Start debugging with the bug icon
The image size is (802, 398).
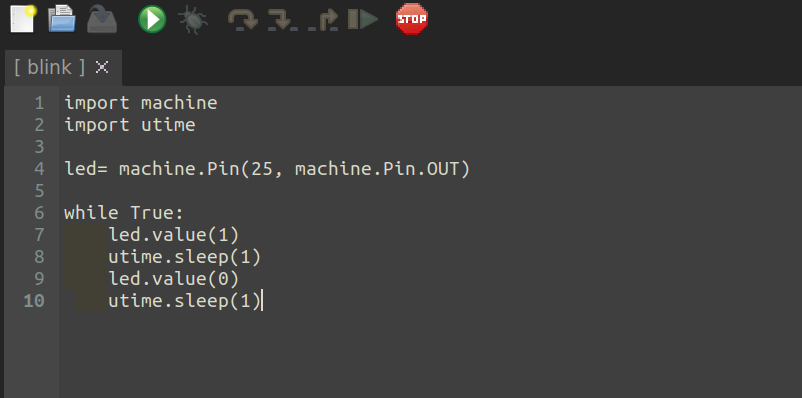[193, 20]
